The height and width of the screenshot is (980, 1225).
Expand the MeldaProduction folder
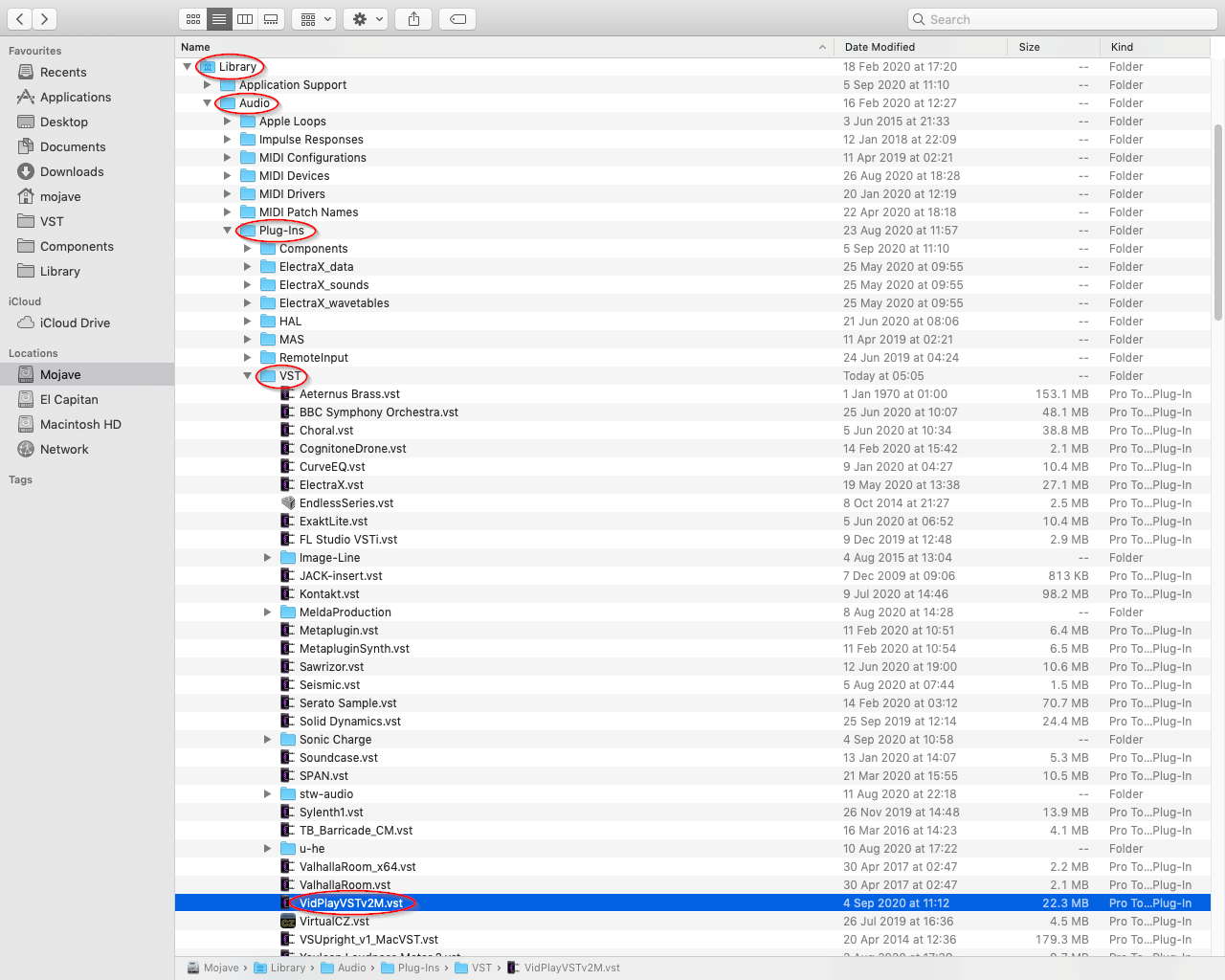[268, 612]
